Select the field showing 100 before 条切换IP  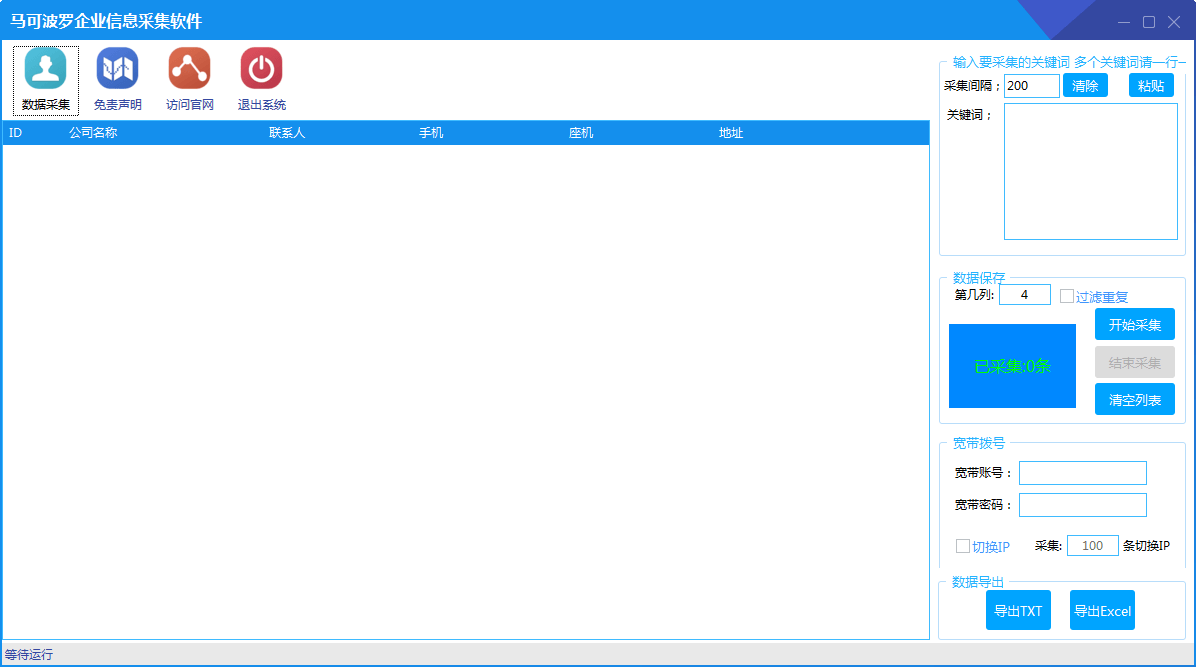[1092, 546]
